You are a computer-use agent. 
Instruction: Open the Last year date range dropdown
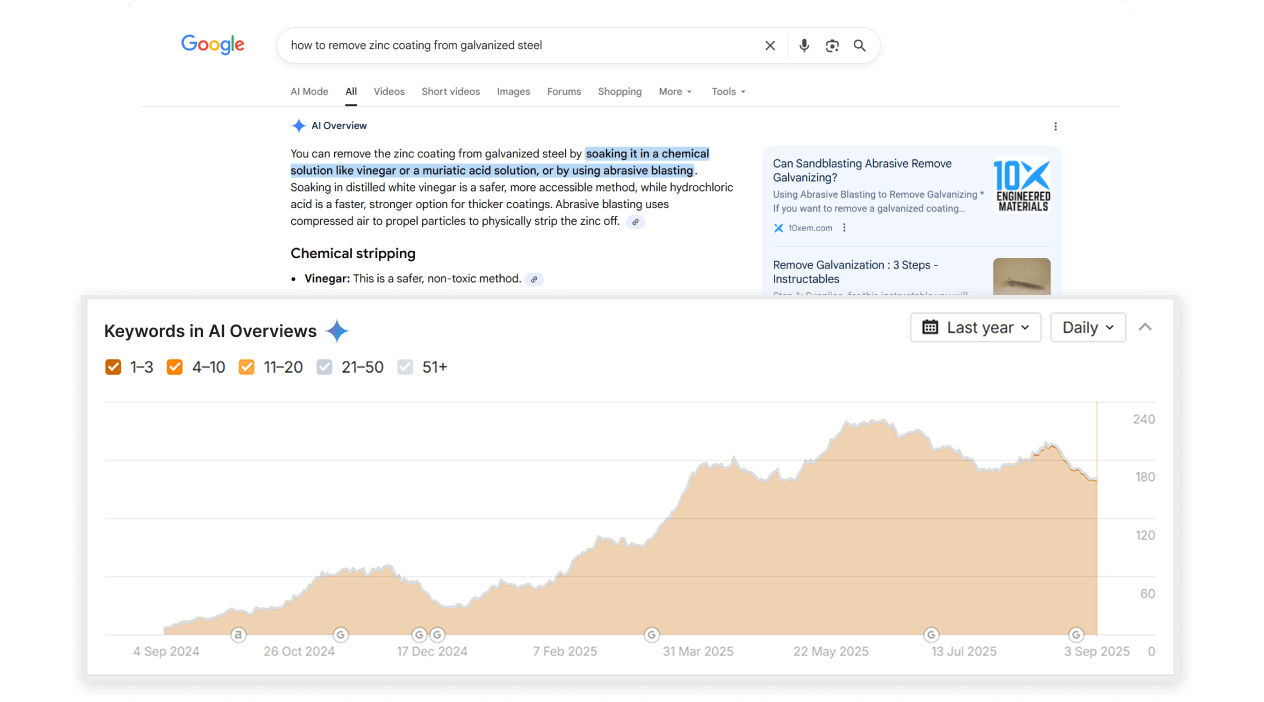coord(975,327)
